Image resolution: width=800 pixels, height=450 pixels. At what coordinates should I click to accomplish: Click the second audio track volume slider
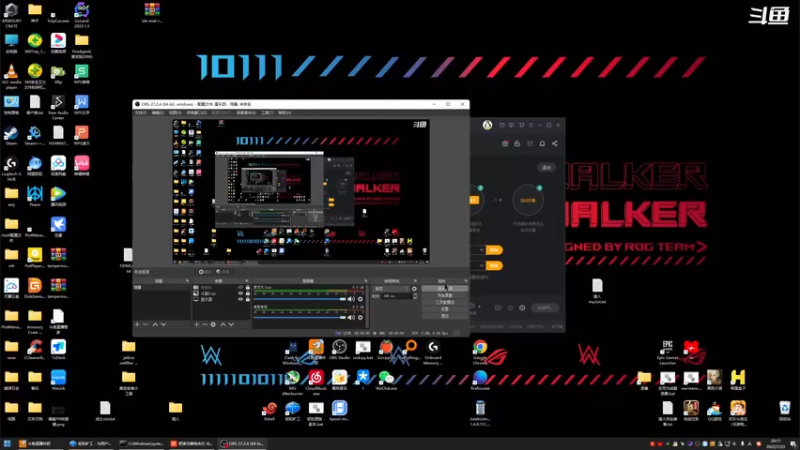tap(299, 317)
